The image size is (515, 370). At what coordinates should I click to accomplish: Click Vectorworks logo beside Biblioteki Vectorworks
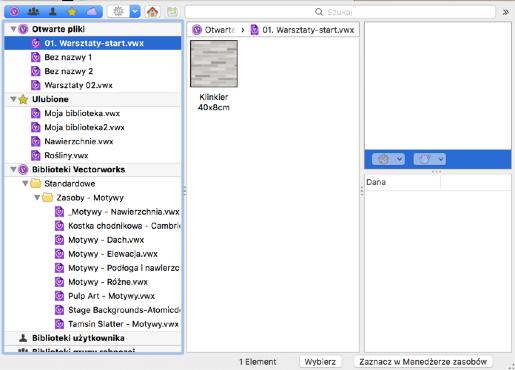[x=23, y=169]
